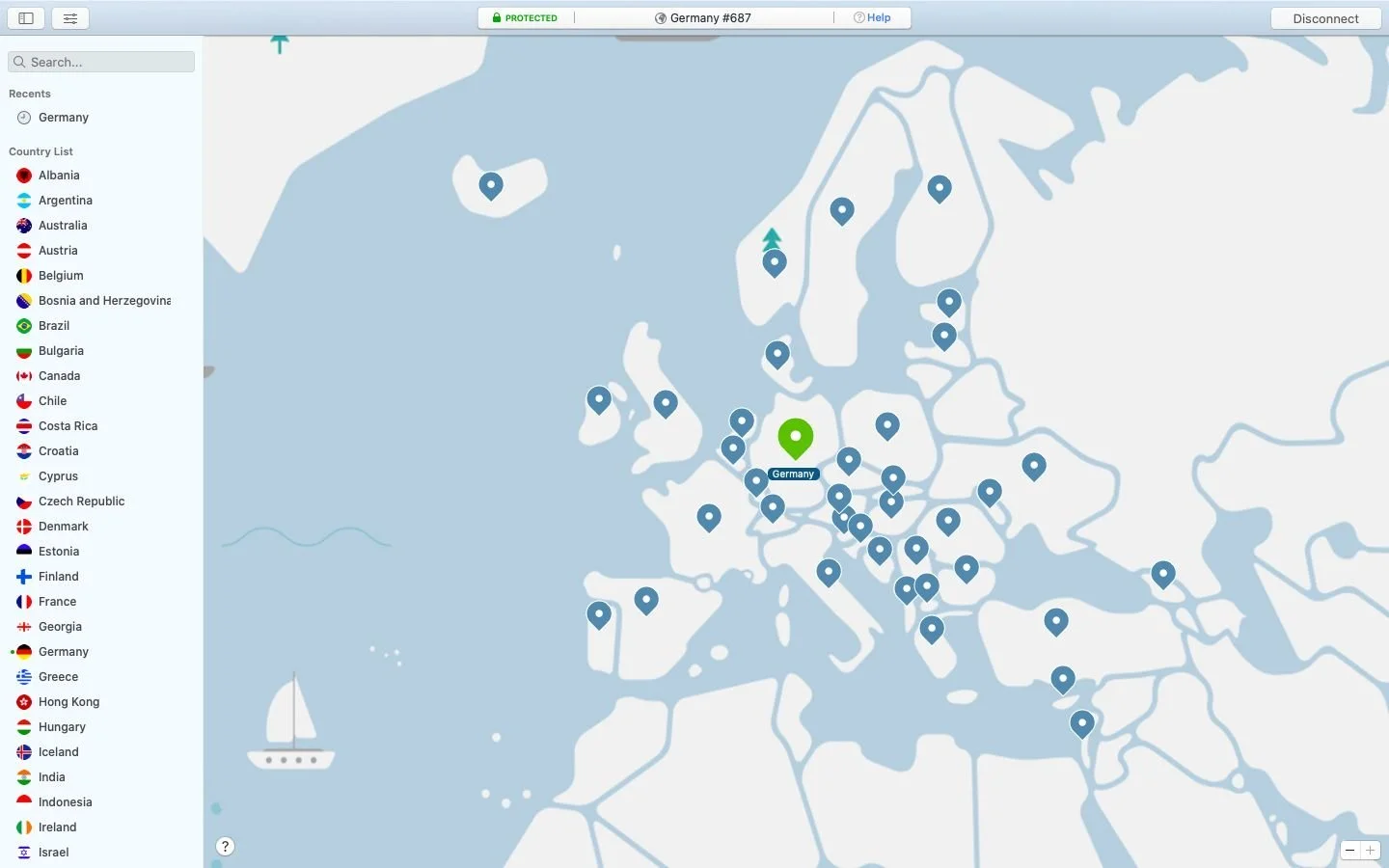Pick Hong Kong from the country list
Screen dimensions: 1389x868
[68, 702]
